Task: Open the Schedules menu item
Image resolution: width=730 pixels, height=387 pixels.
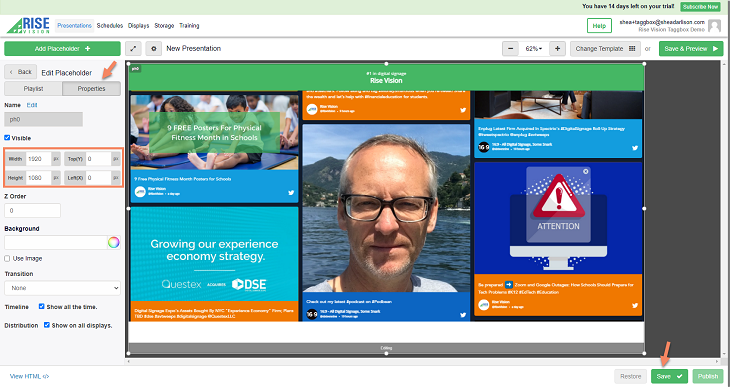Action: 110,26
